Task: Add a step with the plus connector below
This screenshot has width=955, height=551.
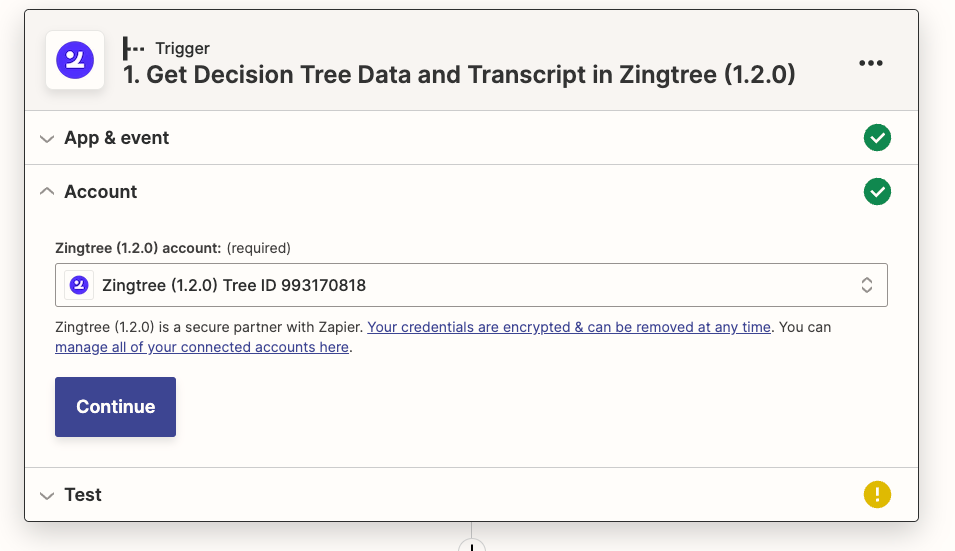Action: click(x=471, y=546)
